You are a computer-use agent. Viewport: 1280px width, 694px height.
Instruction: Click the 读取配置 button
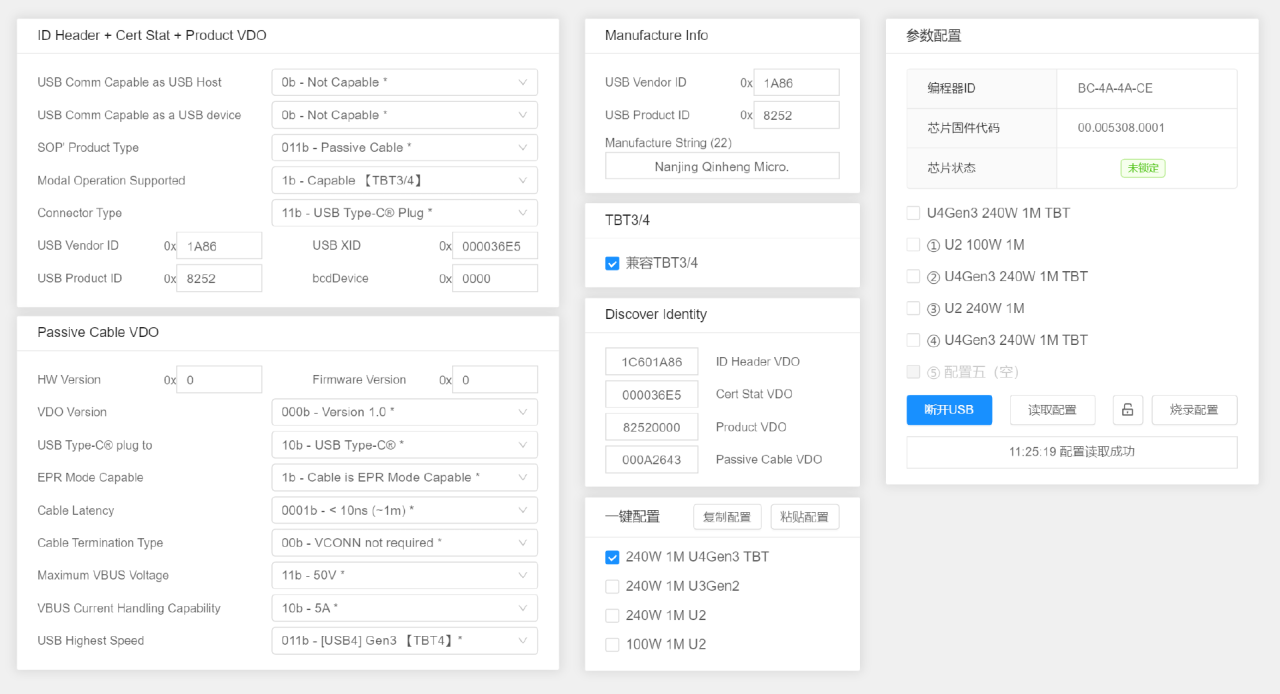(x=1052, y=410)
